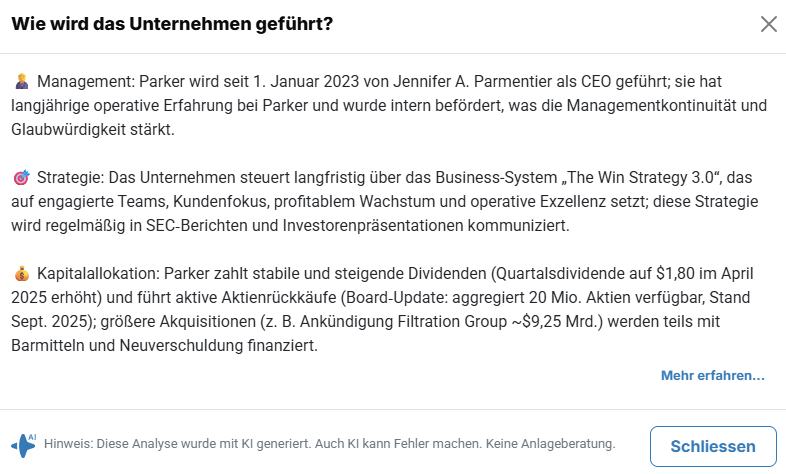This screenshot has height=474, width=786.
Task: Click the "Management:" label text
Action: pyautogui.click(x=85, y=82)
